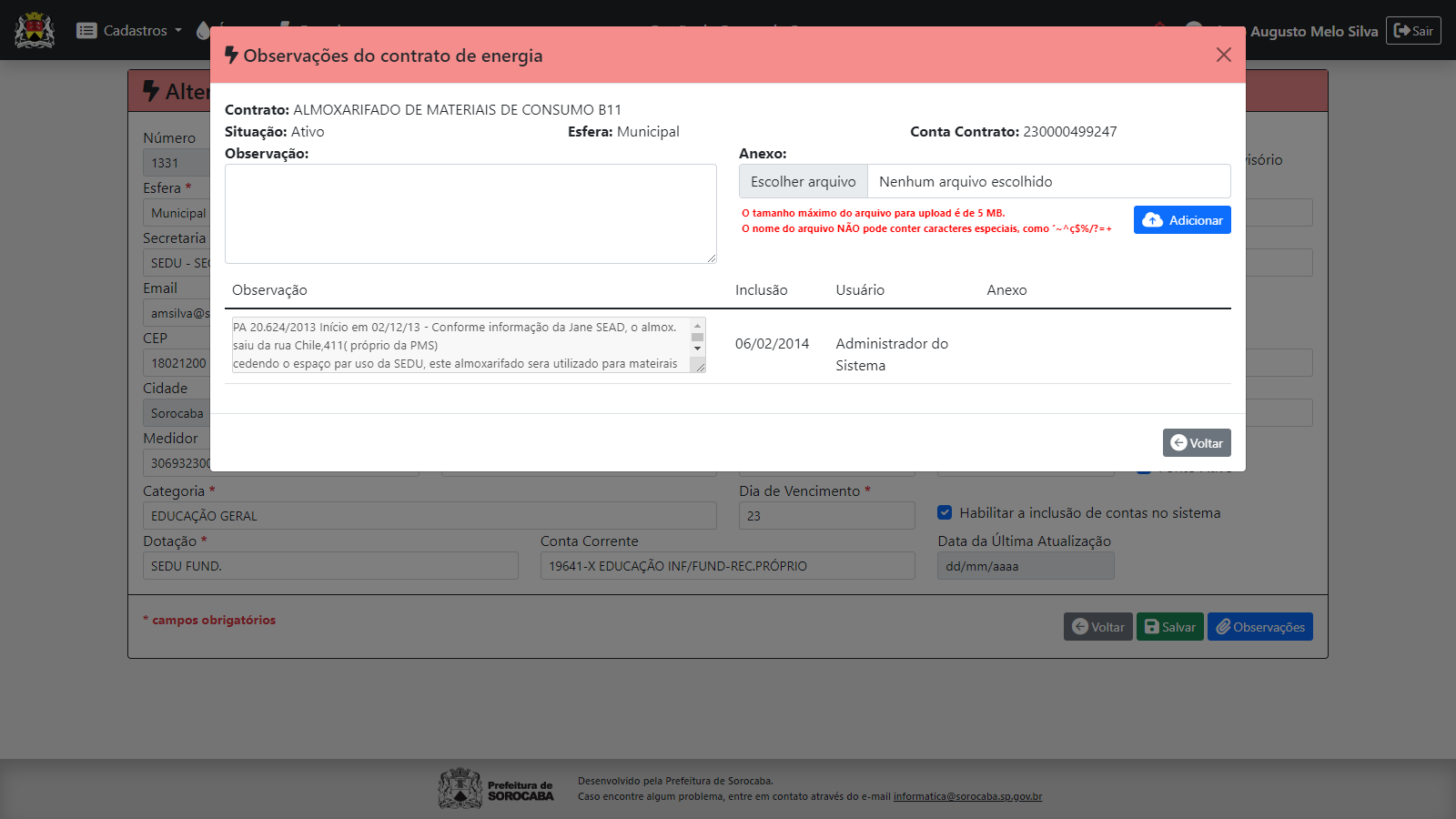1456x819 pixels.
Task: Click Voltar button in the modal footer
Action: pos(1197,443)
